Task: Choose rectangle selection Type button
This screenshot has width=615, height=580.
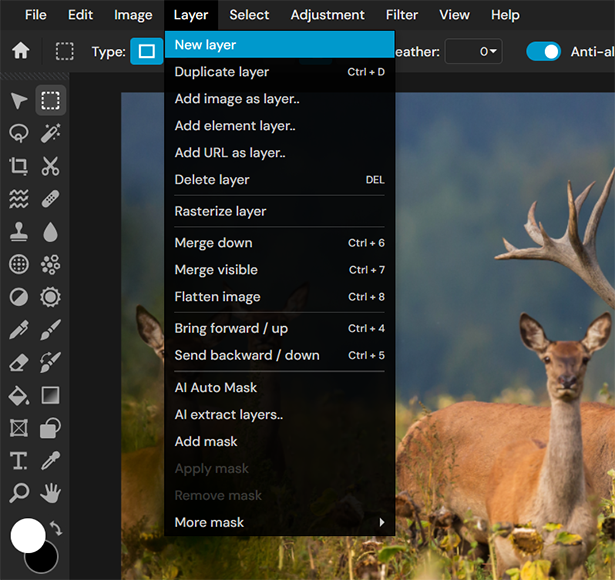Action: click(x=147, y=51)
